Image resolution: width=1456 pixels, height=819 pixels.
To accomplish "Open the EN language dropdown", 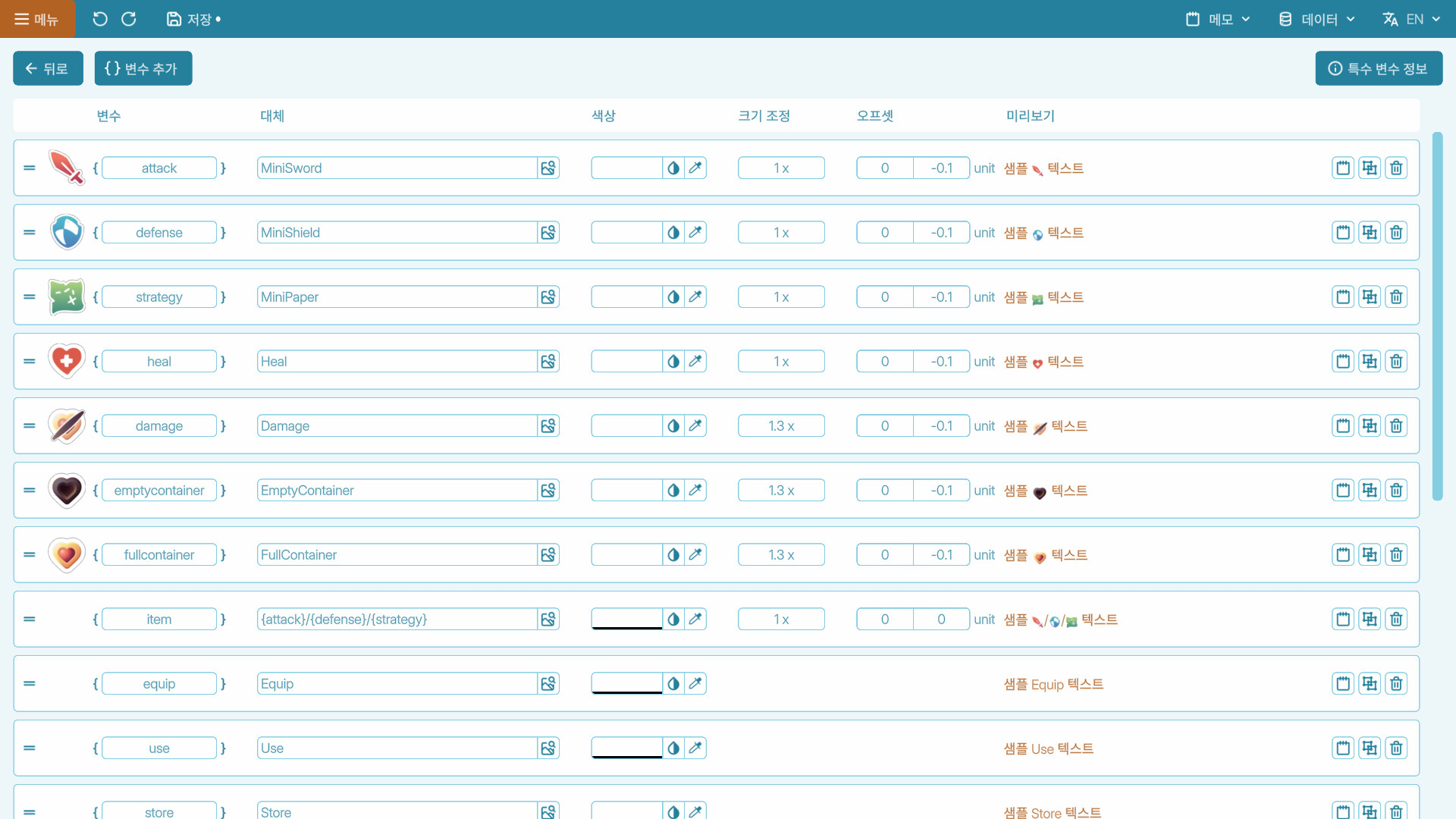I will click(x=1411, y=19).
